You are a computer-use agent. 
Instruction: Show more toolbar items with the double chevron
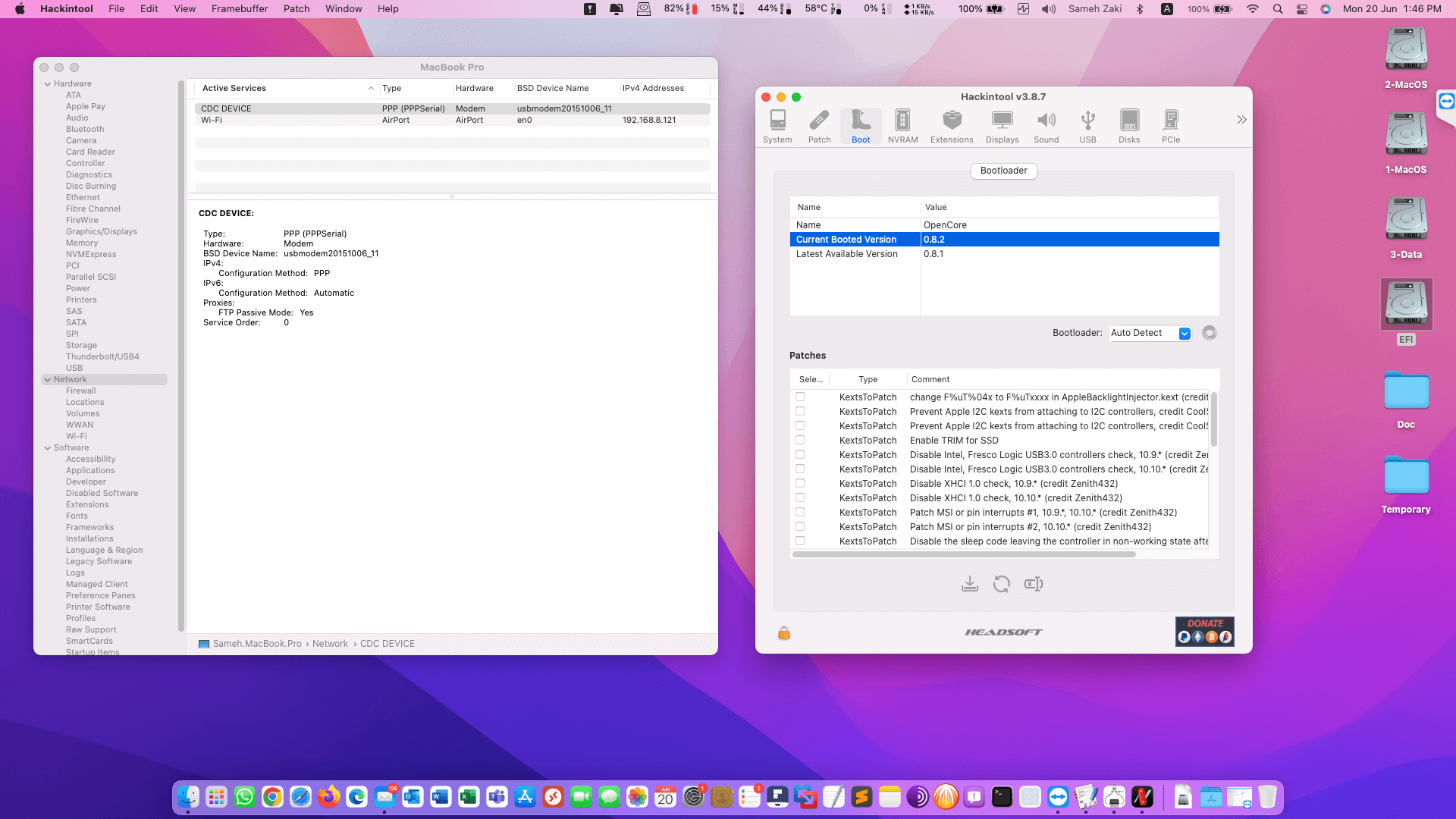pyautogui.click(x=1241, y=120)
